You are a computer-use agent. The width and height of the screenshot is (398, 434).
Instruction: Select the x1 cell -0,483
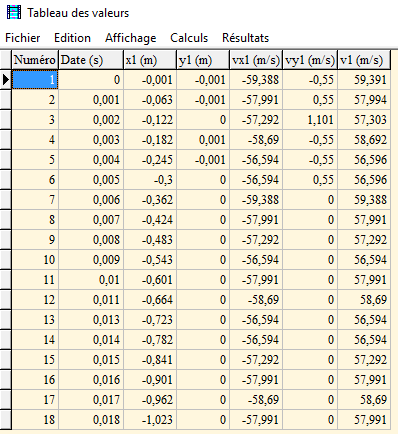(x=150, y=240)
